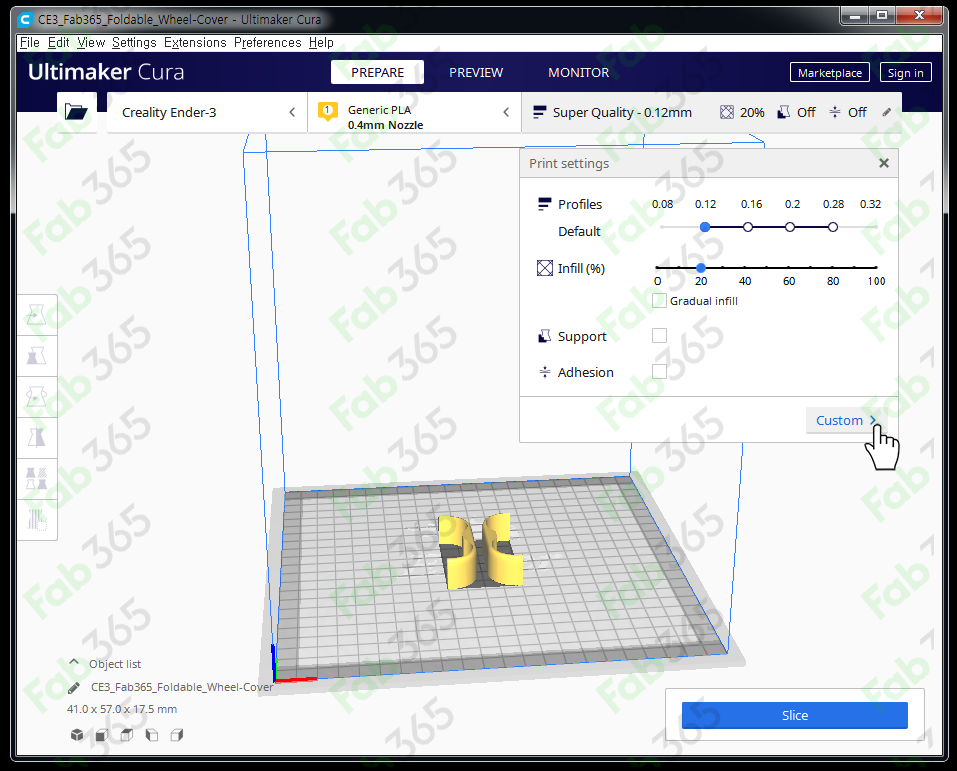Click the Infill pattern icon in panel

tap(544, 268)
